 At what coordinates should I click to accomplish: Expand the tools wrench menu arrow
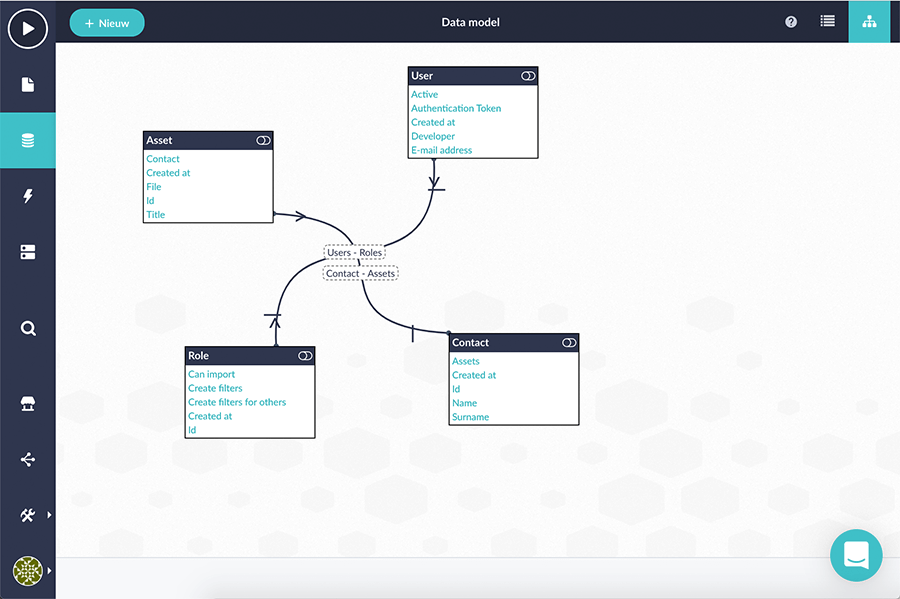48,515
